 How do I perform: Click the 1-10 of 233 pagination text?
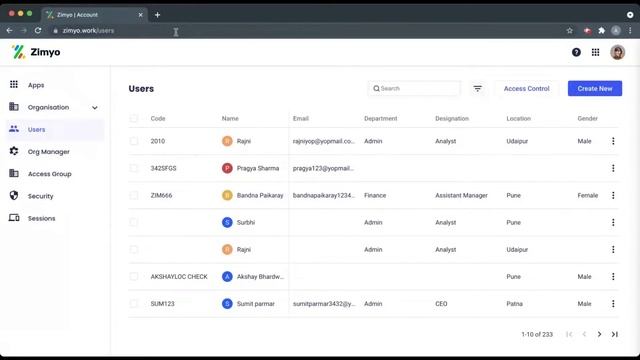click(537, 334)
